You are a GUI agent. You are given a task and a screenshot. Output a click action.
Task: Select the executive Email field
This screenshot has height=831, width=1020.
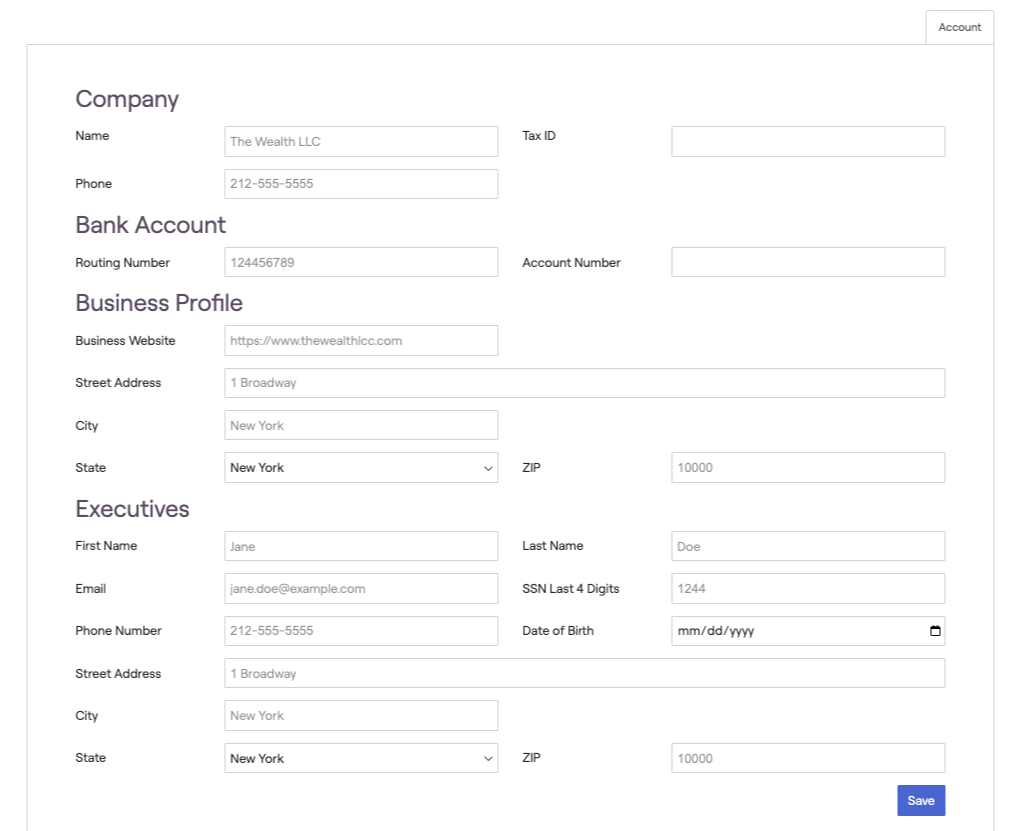(361, 589)
